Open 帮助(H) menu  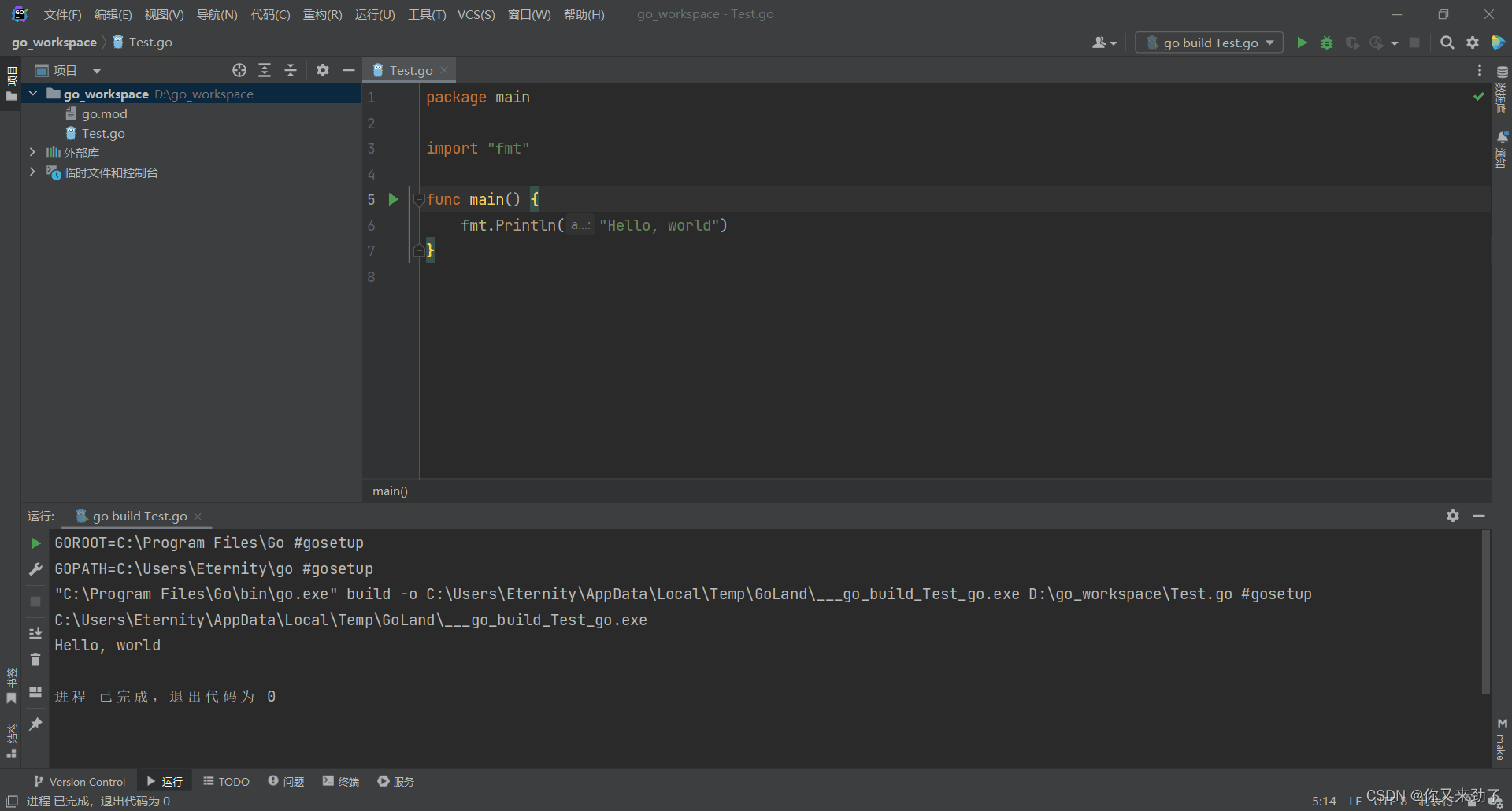(584, 14)
